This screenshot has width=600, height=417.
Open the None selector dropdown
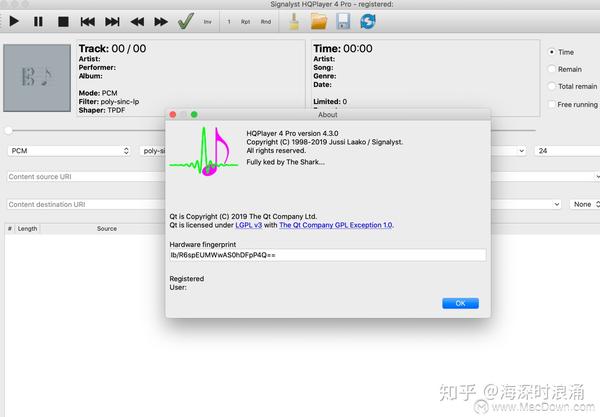(585, 204)
